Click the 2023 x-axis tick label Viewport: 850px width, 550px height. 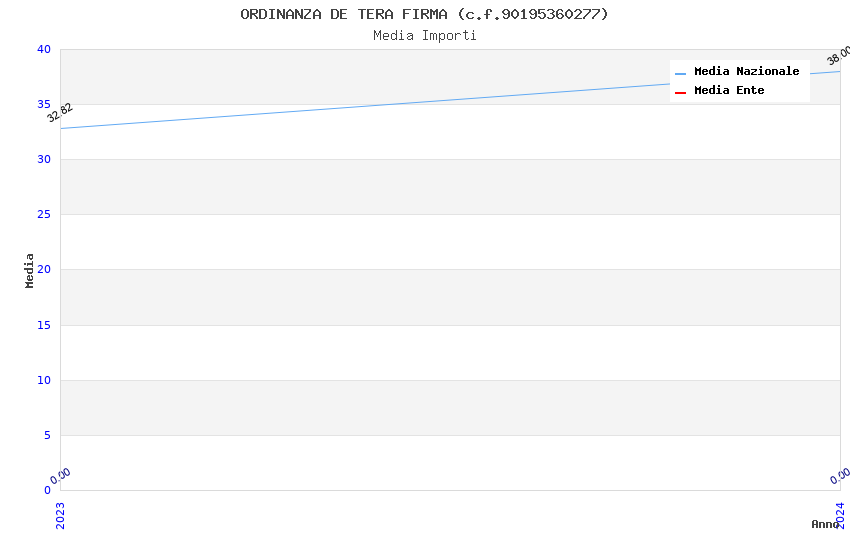[60, 514]
